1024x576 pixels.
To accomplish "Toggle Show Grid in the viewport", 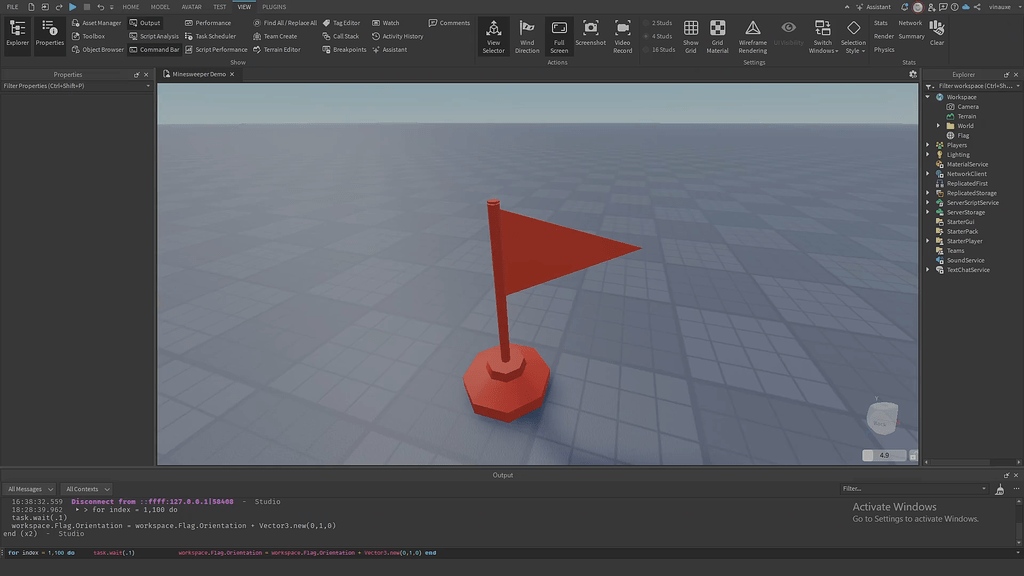I will tap(691, 36).
